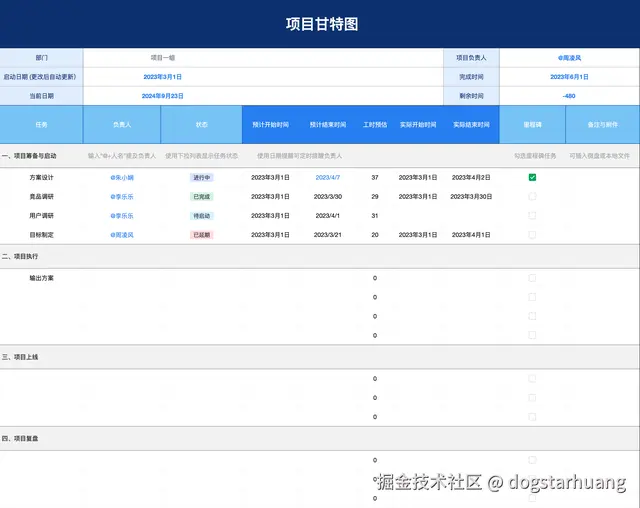The image size is (640, 508).
Task: Check the milestone box in 输出方案 row
Action: tap(532, 278)
